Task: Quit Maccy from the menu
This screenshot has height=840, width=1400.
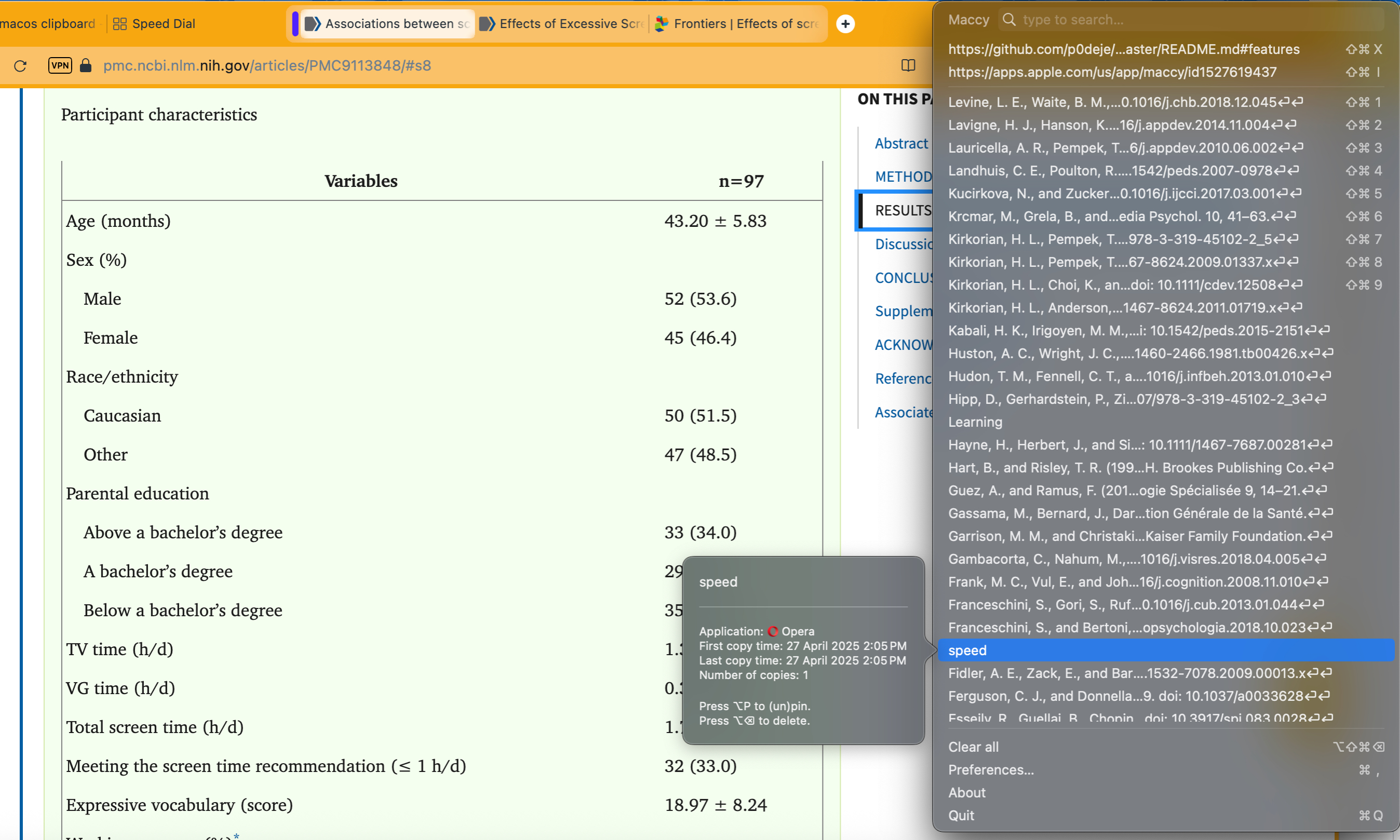Action: click(961, 815)
